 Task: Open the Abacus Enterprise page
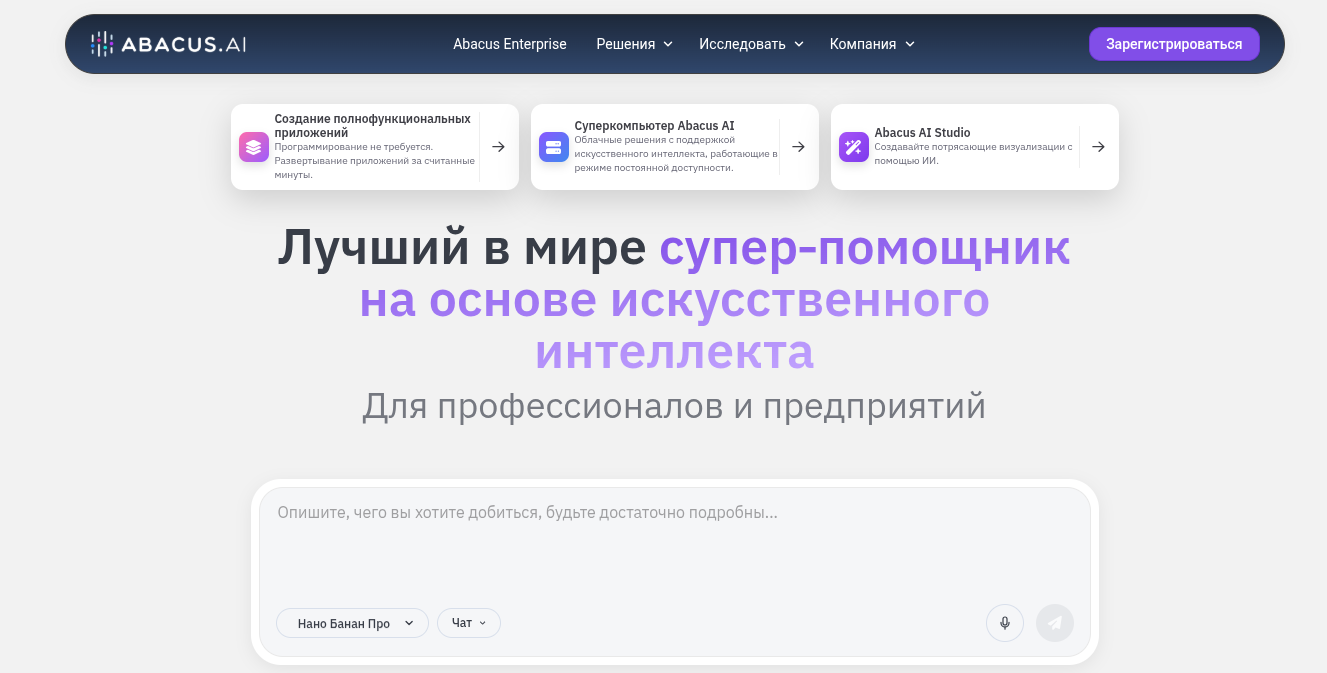click(509, 44)
